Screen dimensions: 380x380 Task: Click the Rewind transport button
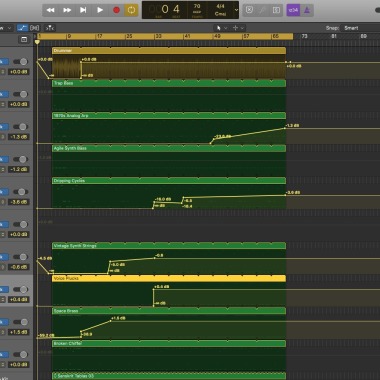tap(50, 10)
